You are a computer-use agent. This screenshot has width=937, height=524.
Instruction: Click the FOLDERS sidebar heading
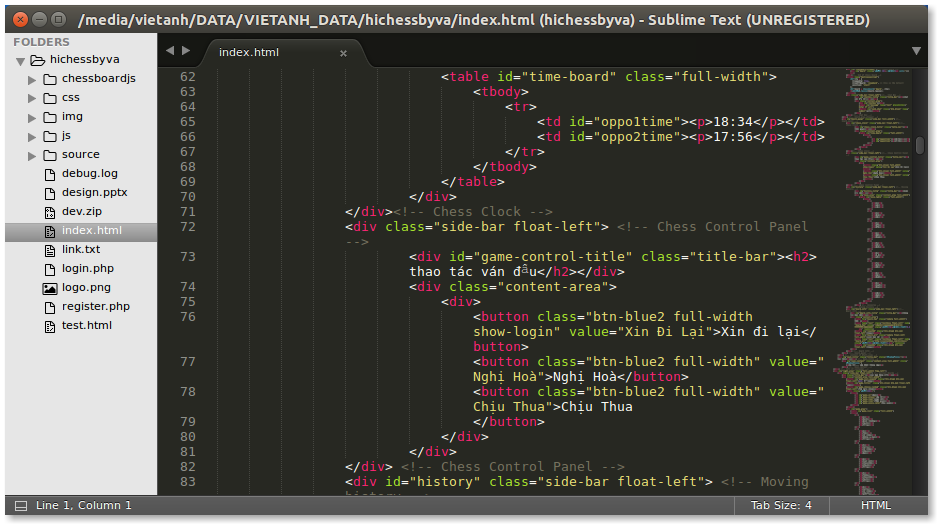pos(41,42)
